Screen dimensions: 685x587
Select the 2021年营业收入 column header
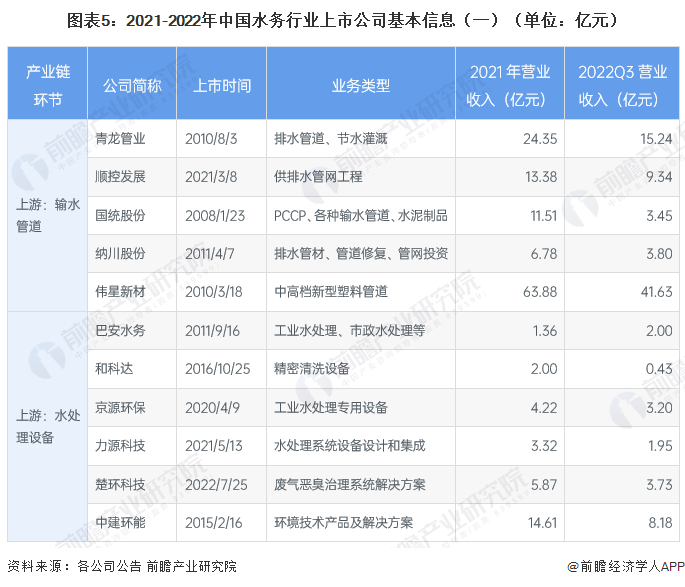coord(509,85)
